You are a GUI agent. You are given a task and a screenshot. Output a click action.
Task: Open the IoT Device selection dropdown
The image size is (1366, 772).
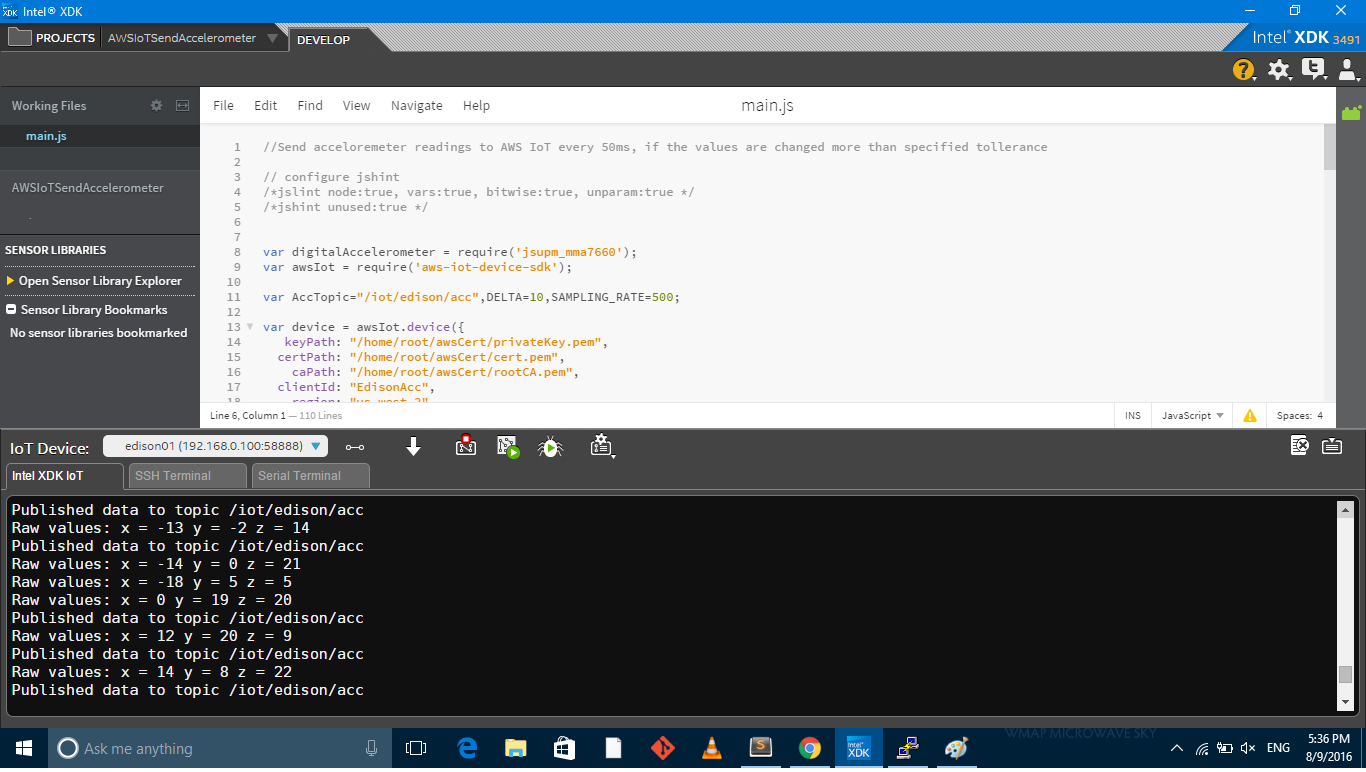(x=215, y=446)
